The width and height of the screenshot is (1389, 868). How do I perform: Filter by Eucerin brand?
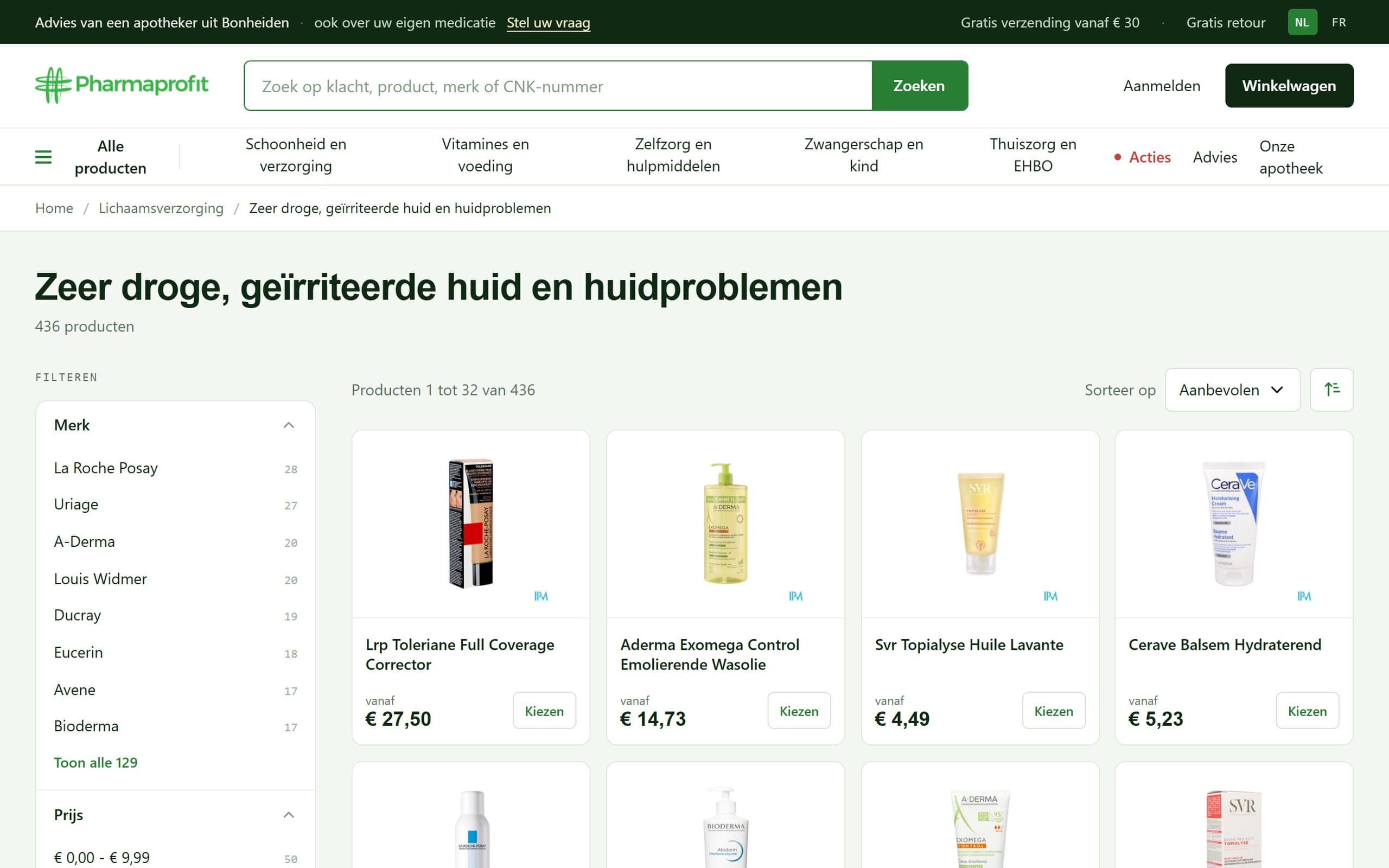(175, 653)
